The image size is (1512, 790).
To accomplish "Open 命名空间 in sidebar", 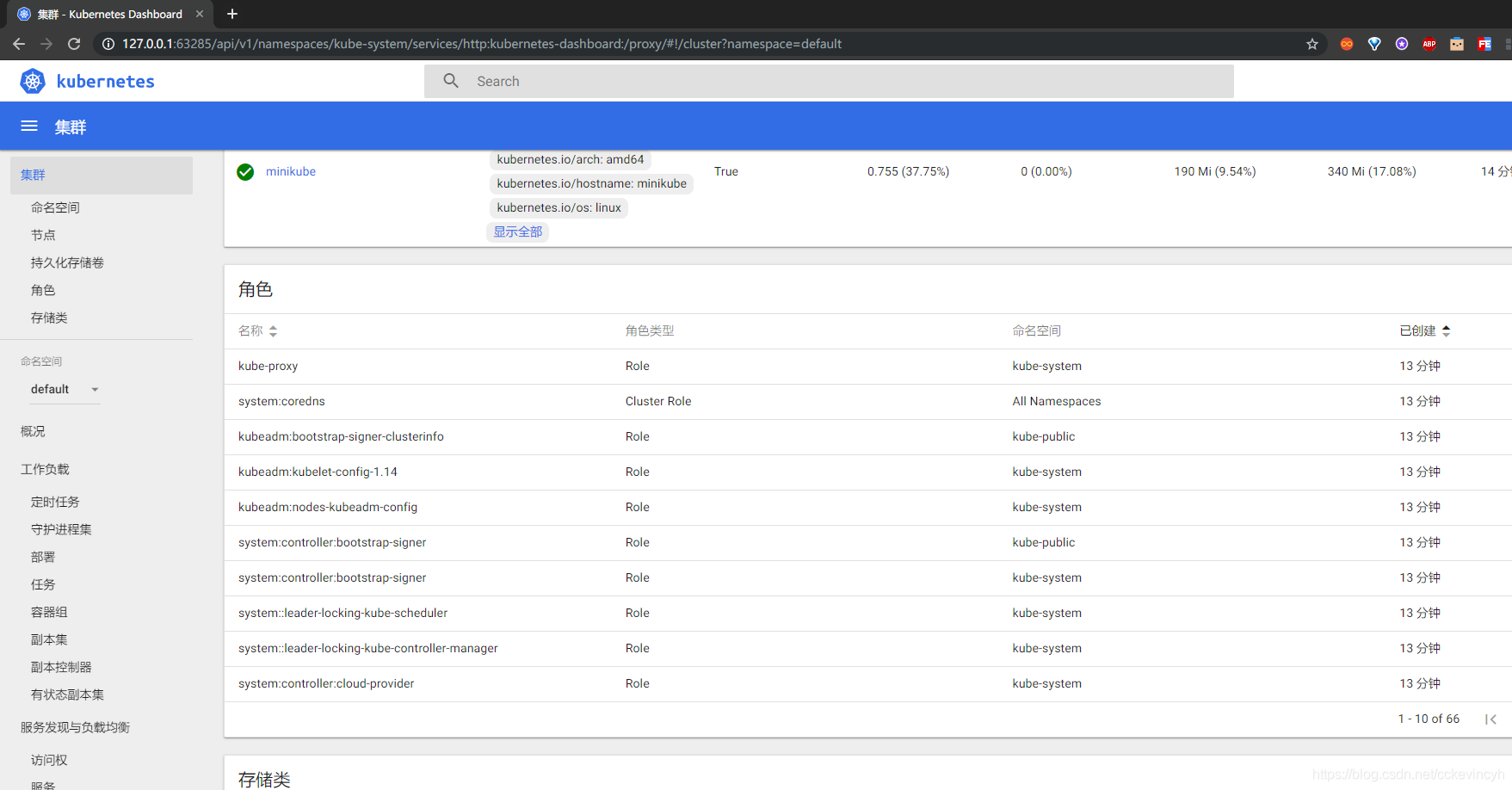I will coord(55,207).
